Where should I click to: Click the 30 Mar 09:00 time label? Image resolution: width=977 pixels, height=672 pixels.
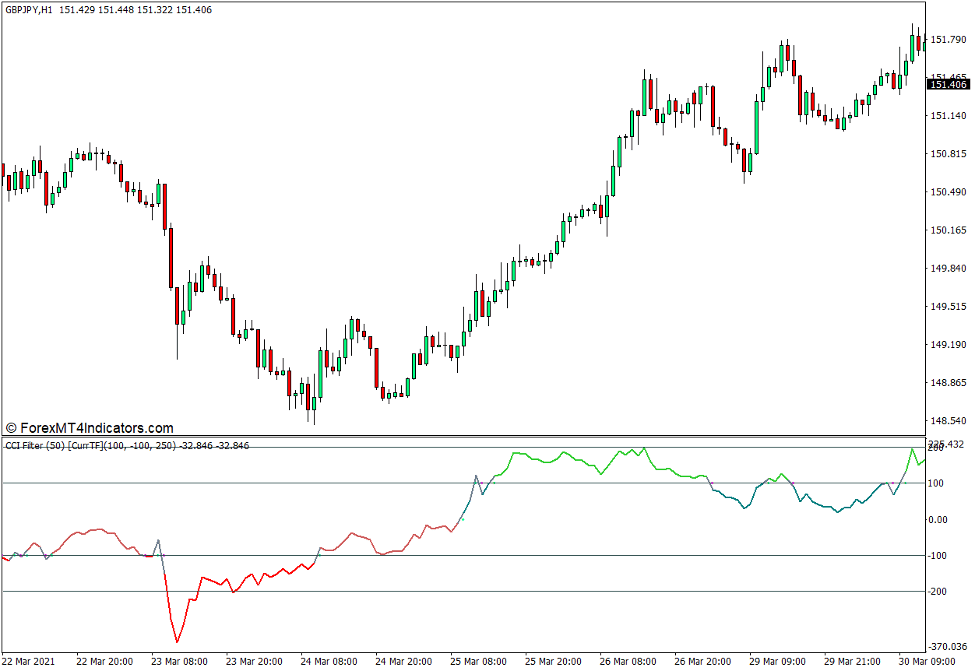(x=927, y=661)
